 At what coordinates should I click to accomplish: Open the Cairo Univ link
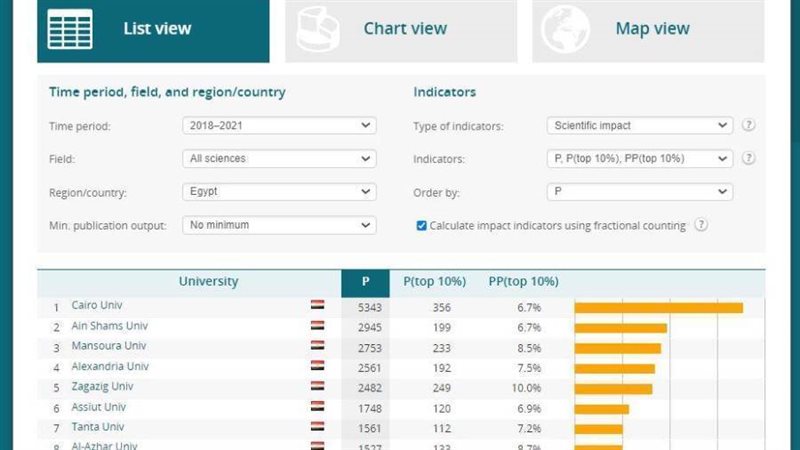tap(96, 306)
